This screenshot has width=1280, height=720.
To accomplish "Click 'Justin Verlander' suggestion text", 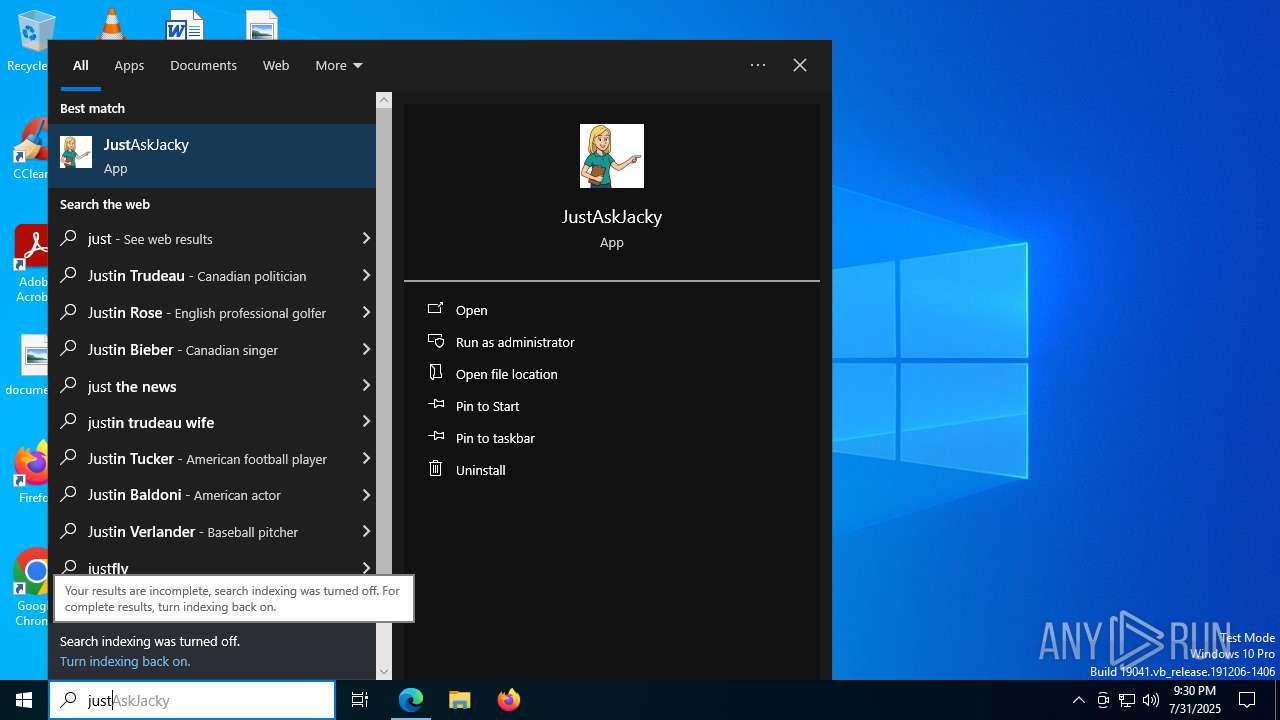I will 141,531.
